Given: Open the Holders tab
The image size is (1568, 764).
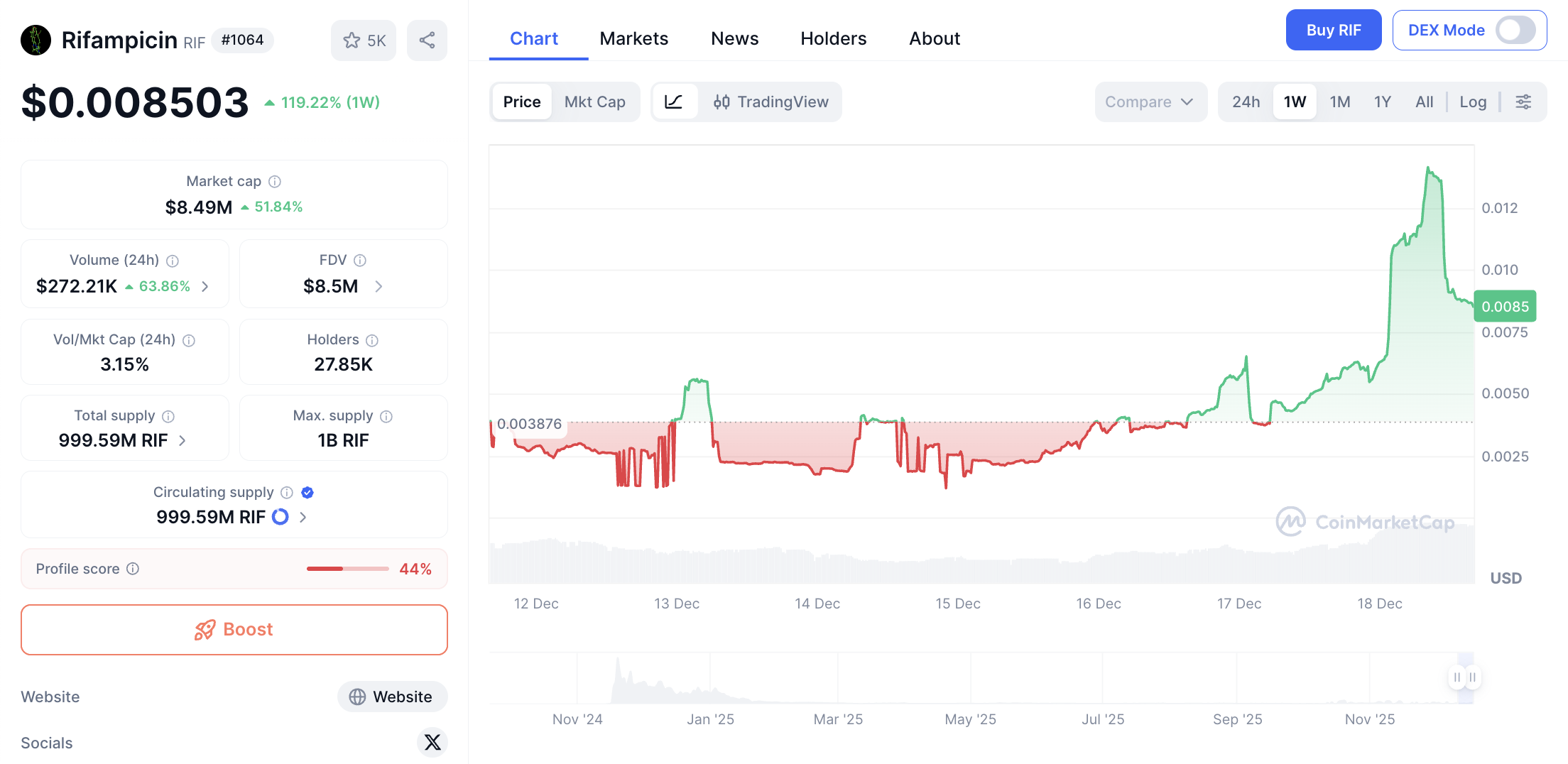Looking at the screenshot, I should pos(833,38).
